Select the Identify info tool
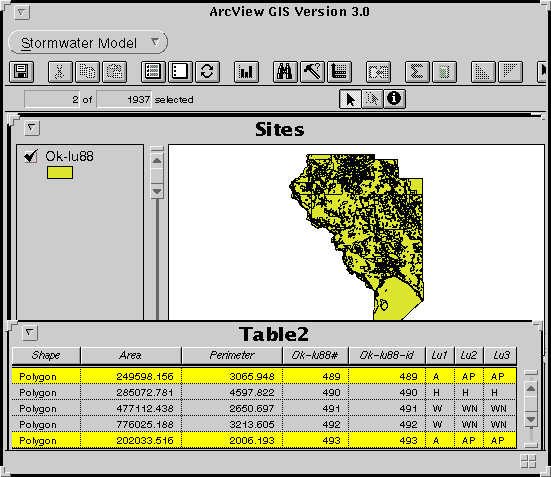551x477 pixels. coord(394,99)
